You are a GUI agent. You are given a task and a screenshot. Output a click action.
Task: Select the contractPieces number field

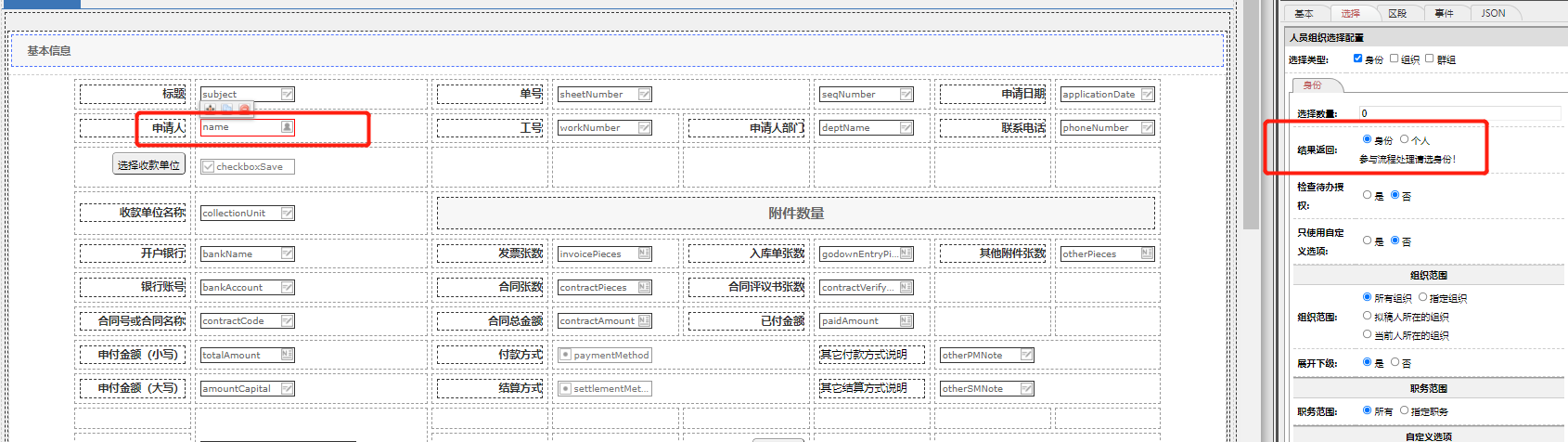coord(605,287)
